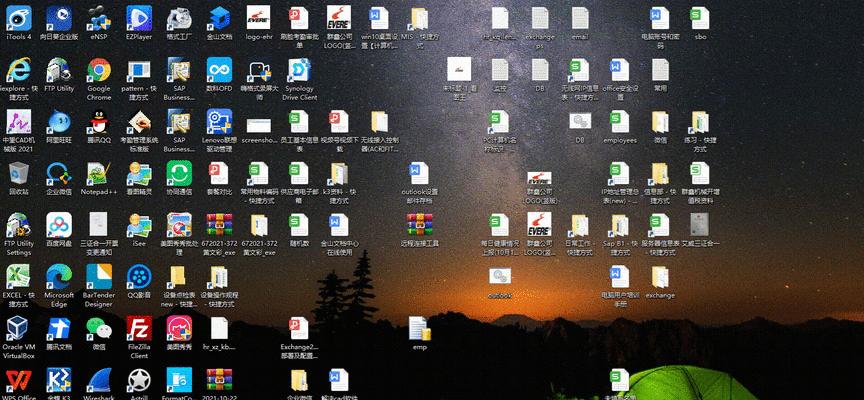This screenshot has height=400, width=864.
Task: Launch Microsoft Edge from the desktop
Action: (59, 277)
